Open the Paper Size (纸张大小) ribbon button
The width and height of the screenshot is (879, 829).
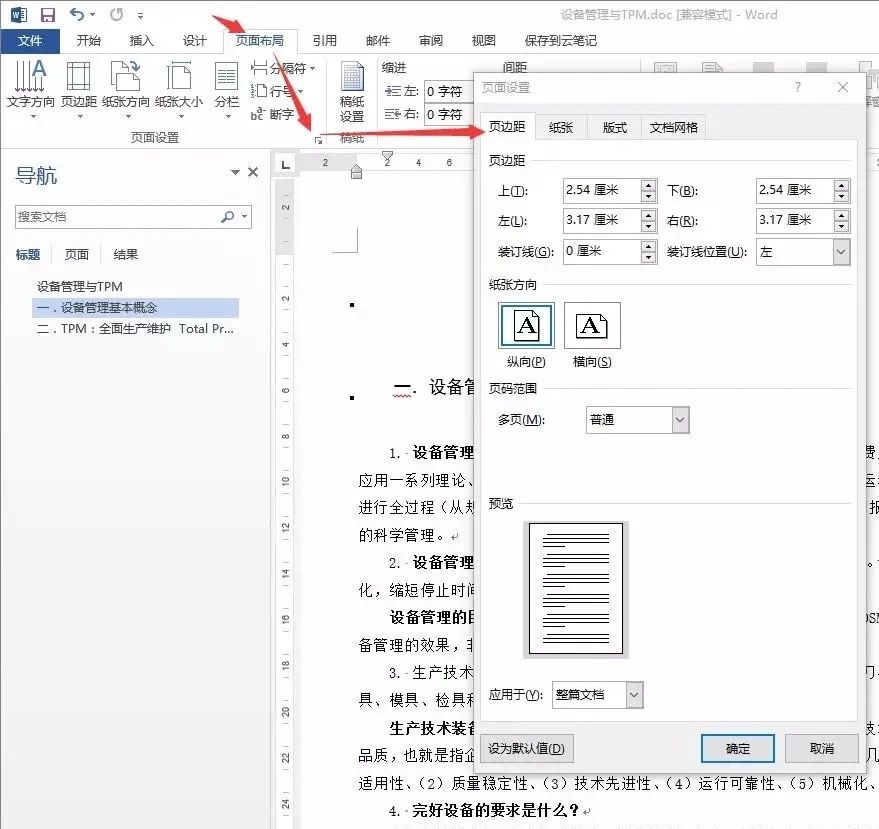tap(179, 89)
